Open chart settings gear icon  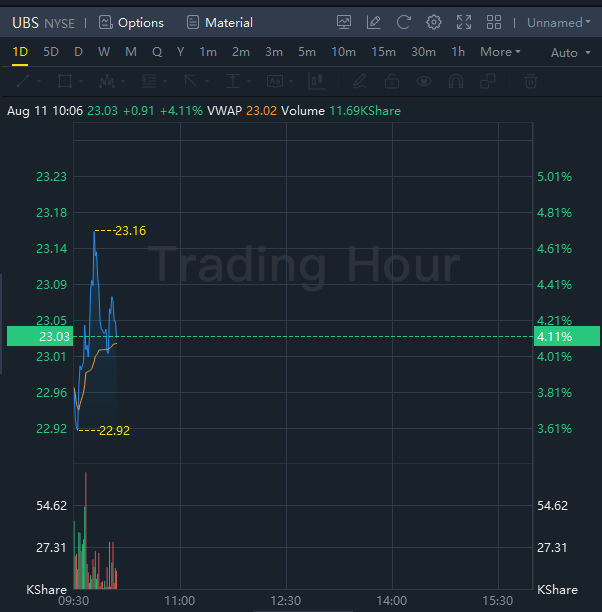tap(434, 22)
